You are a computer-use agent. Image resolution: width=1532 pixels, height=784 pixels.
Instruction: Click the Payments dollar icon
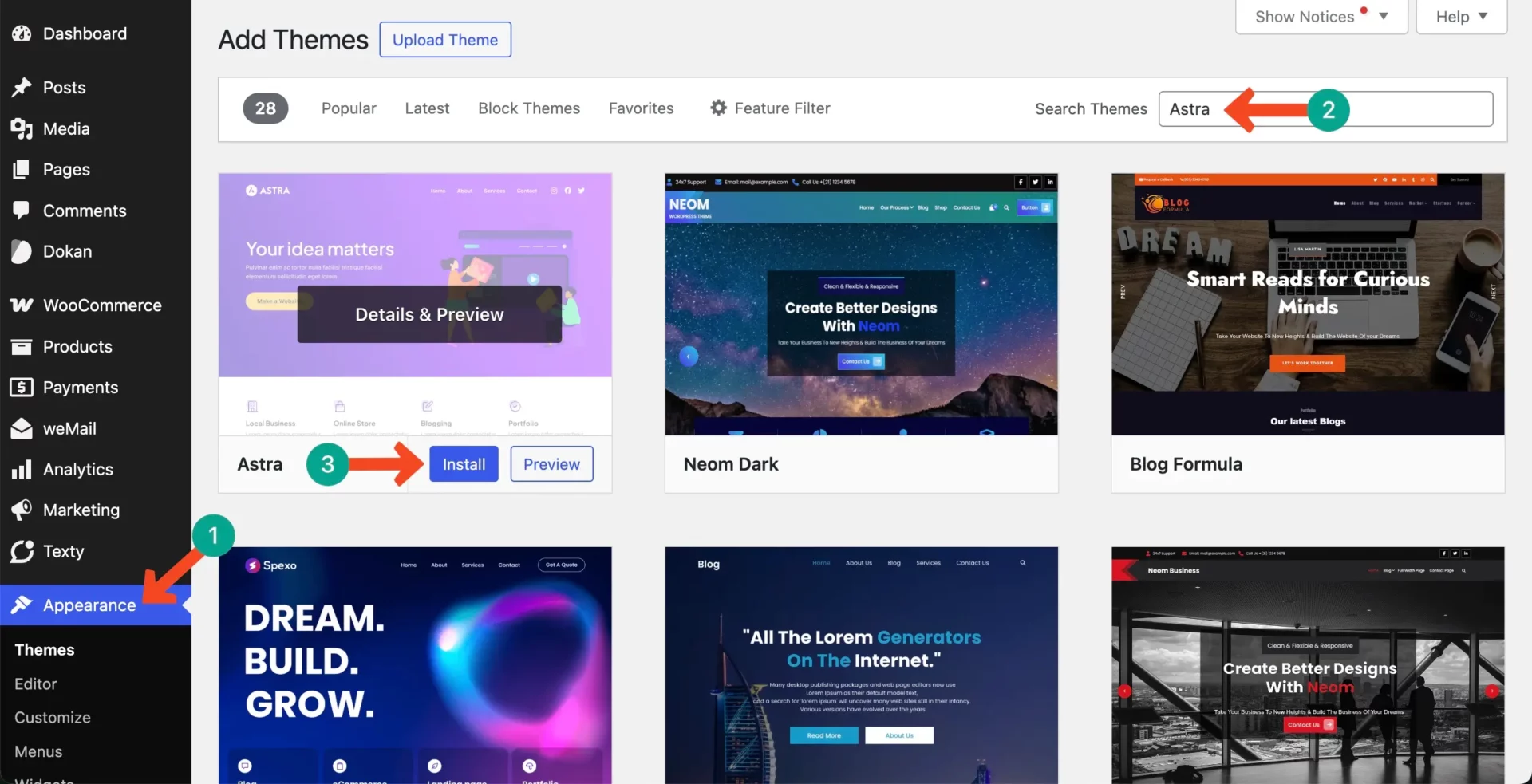click(x=22, y=387)
